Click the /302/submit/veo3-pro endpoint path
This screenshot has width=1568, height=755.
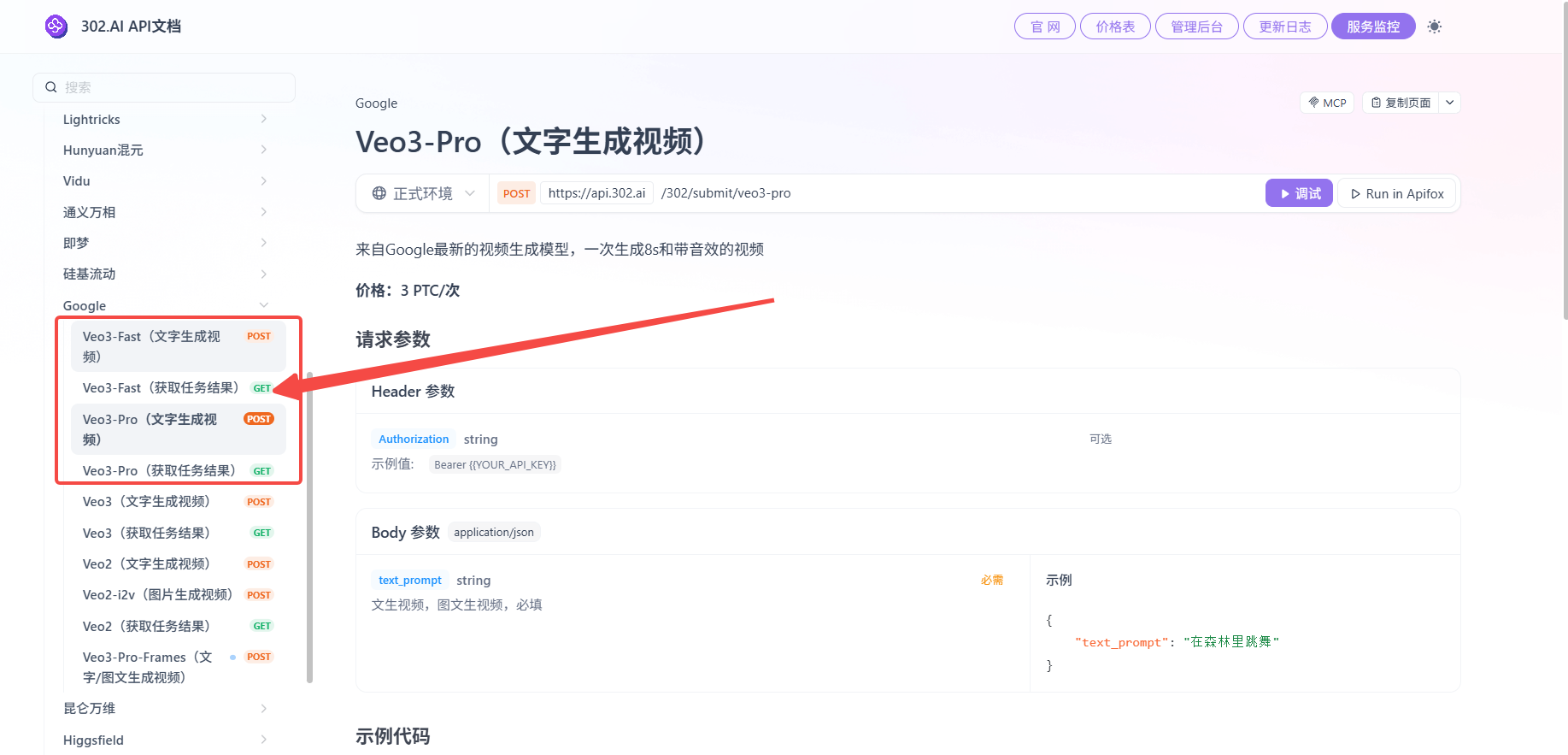(x=725, y=193)
